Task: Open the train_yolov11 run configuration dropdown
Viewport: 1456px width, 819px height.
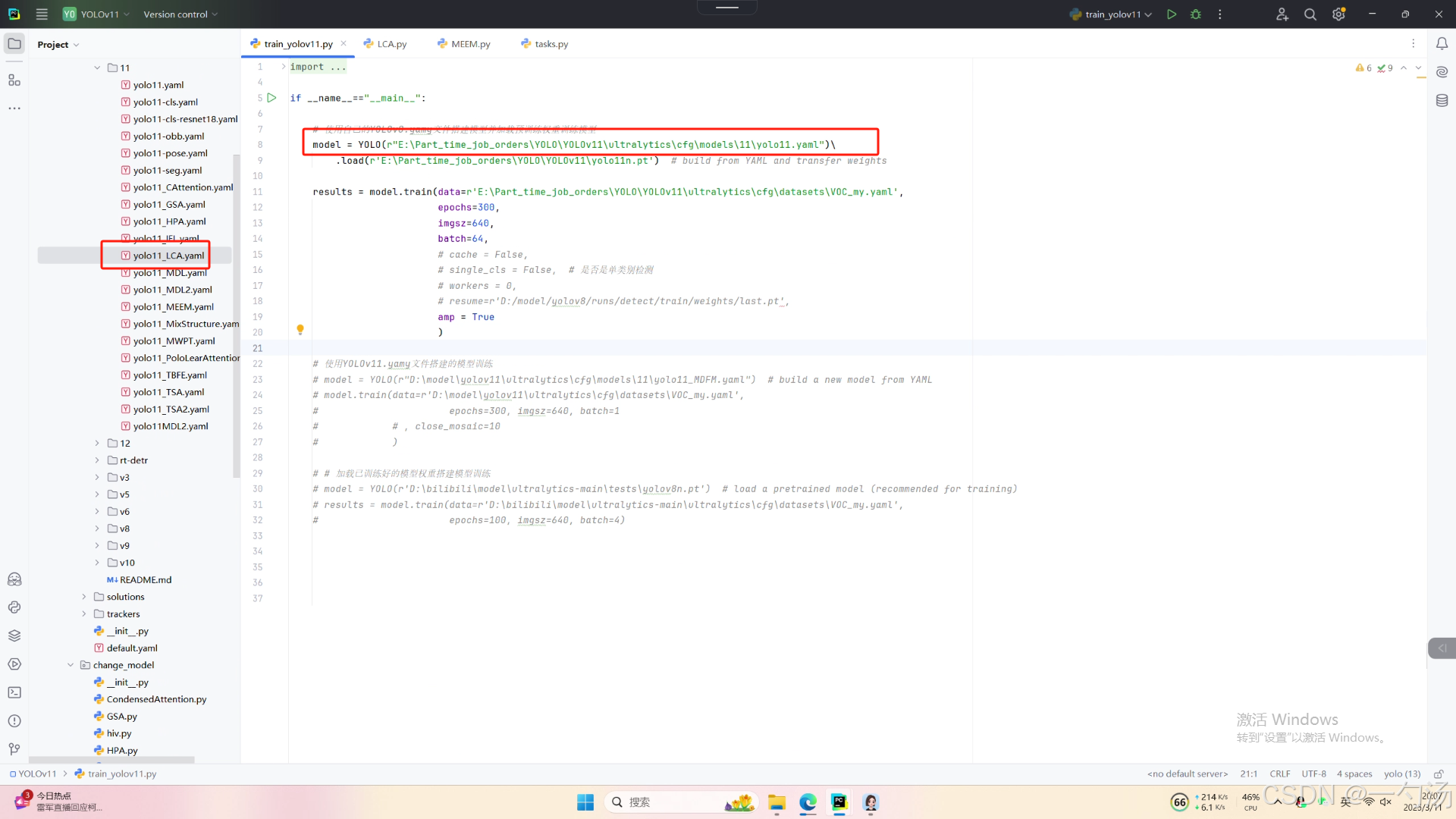Action: 1112,14
